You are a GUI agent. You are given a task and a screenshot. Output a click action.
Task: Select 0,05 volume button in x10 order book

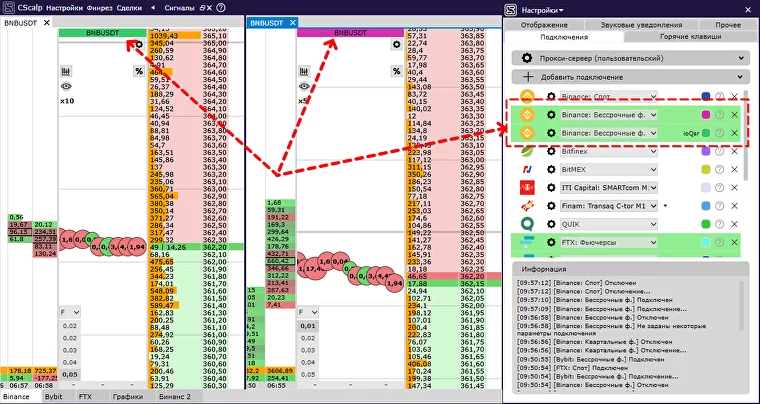click(69, 374)
